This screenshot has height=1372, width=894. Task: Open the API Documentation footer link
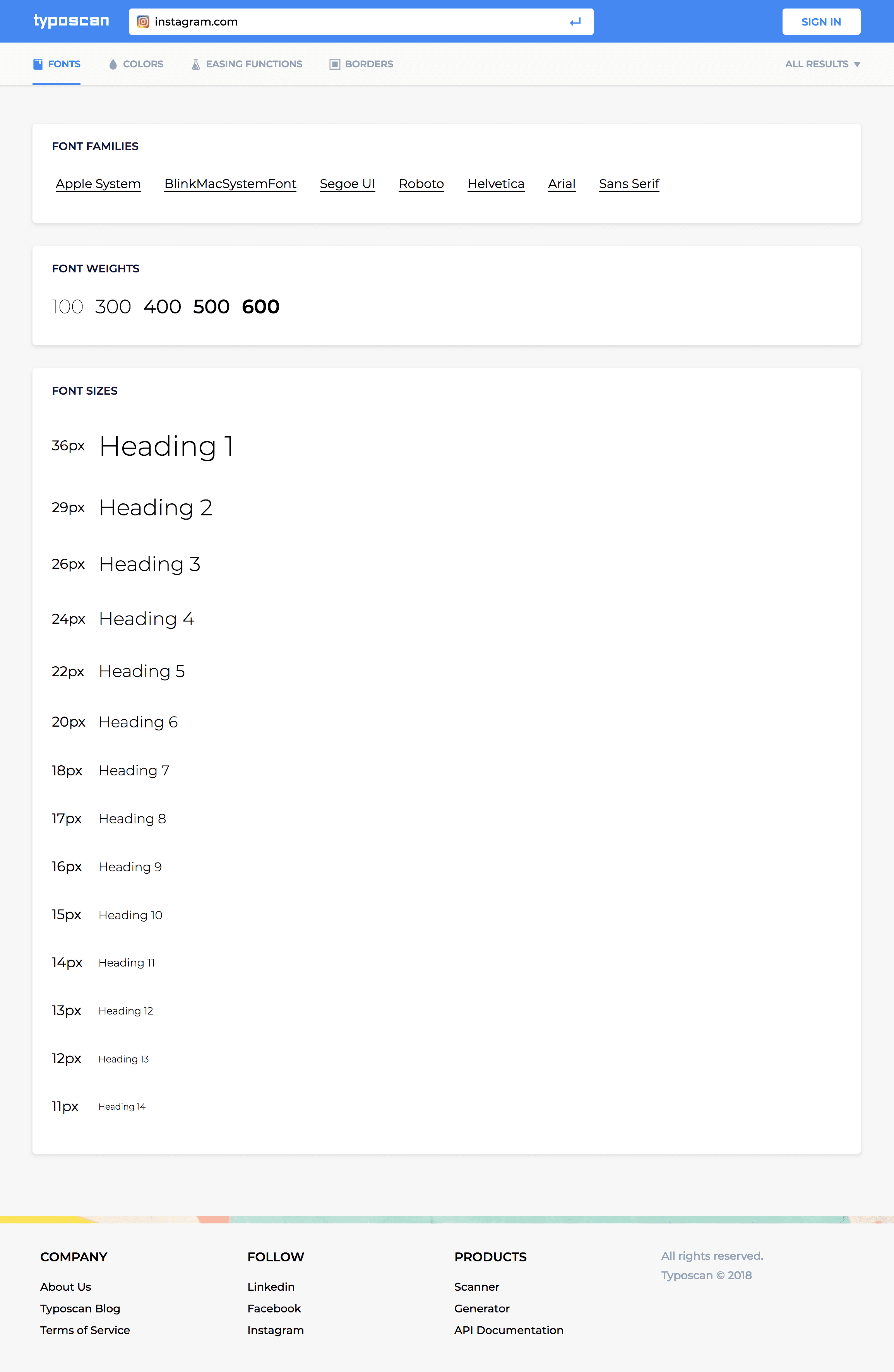[509, 1330]
